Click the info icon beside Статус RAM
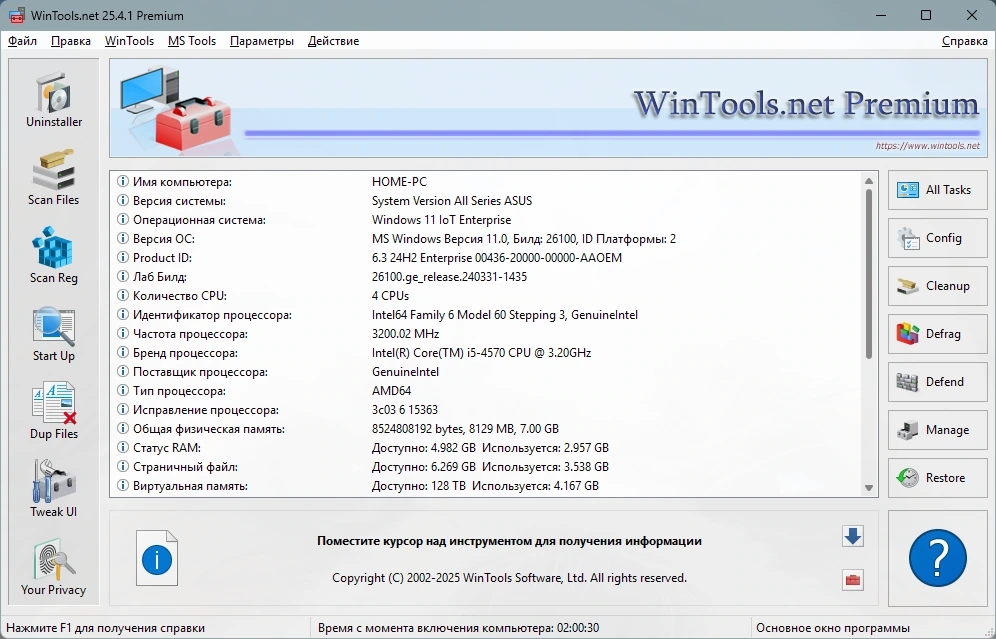This screenshot has height=639, width=996. point(123,448)
